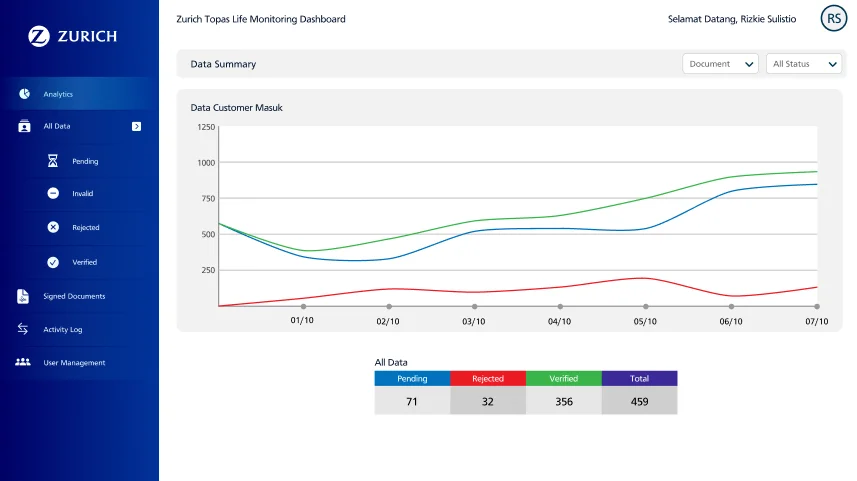Screen dimensions: 857x481
Task: Click the 07/10 axis marker dot
Action: 817,307
